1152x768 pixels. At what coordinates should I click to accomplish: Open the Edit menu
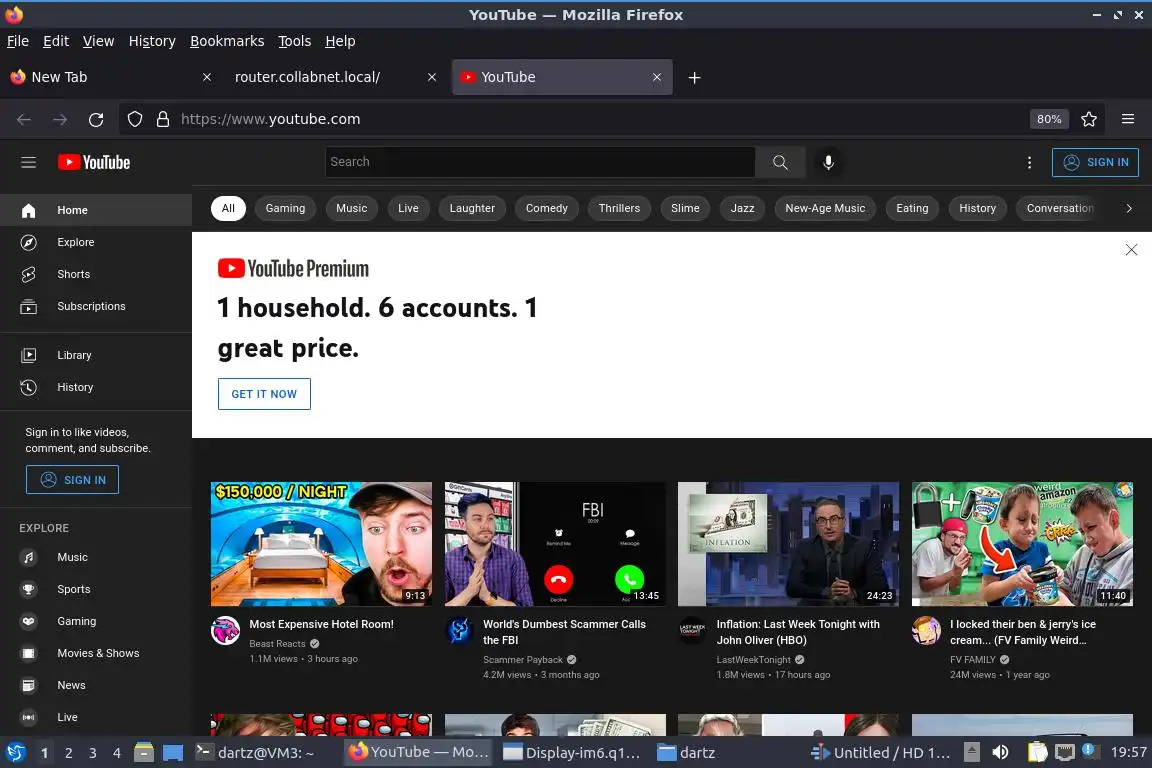56,41
